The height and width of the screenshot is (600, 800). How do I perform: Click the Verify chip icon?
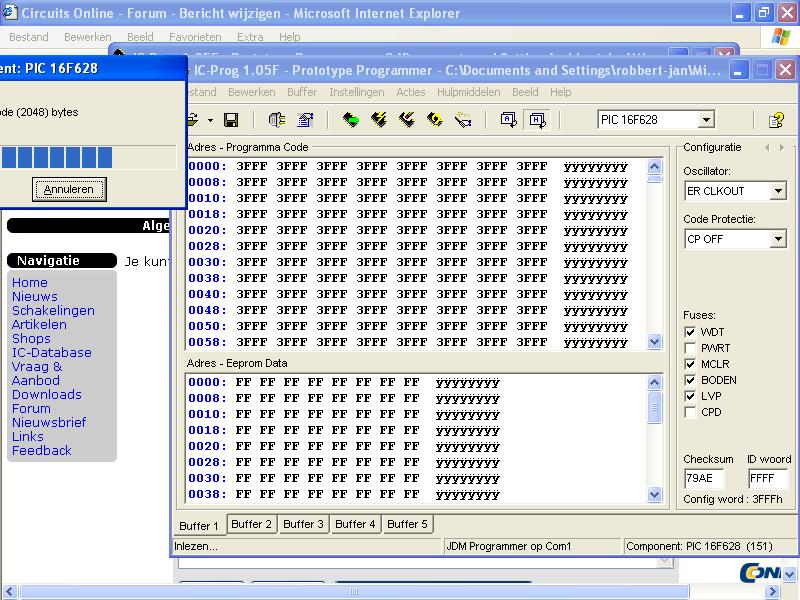pos(463,120)
